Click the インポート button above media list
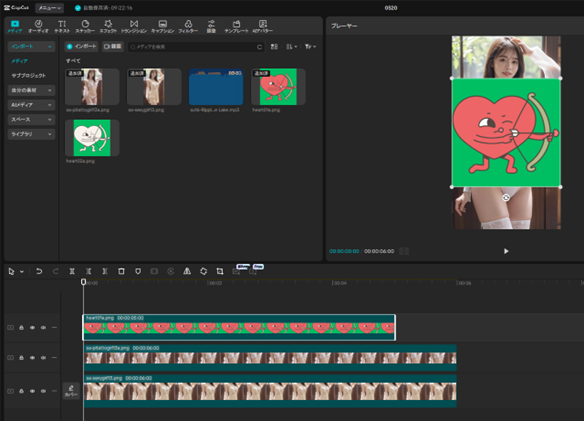 click(x=81, y=47)
